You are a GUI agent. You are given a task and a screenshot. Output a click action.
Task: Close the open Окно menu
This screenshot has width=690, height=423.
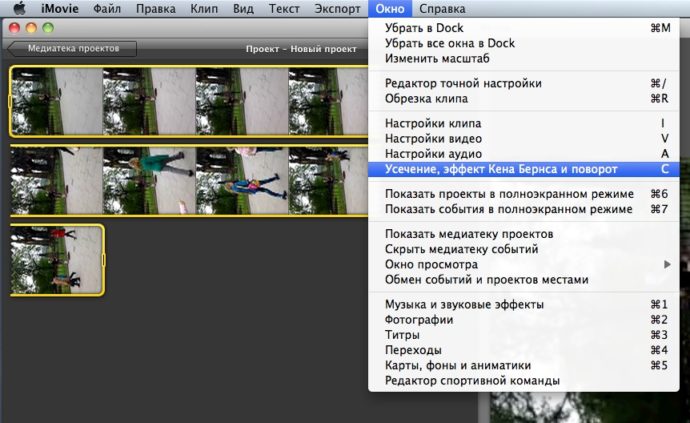click(390, 8)
